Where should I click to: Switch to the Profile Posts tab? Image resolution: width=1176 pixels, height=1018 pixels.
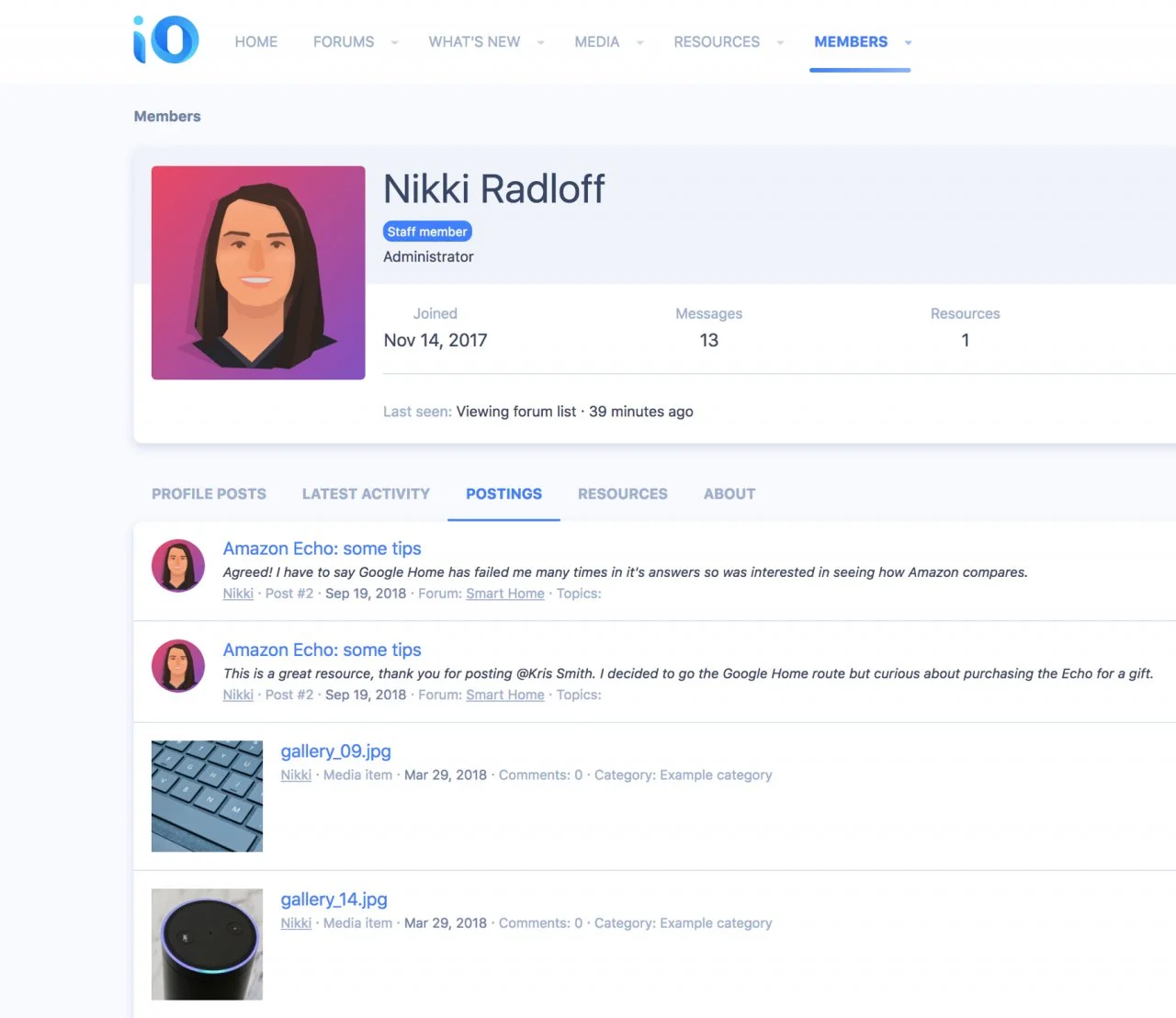(x=209, y=493)
